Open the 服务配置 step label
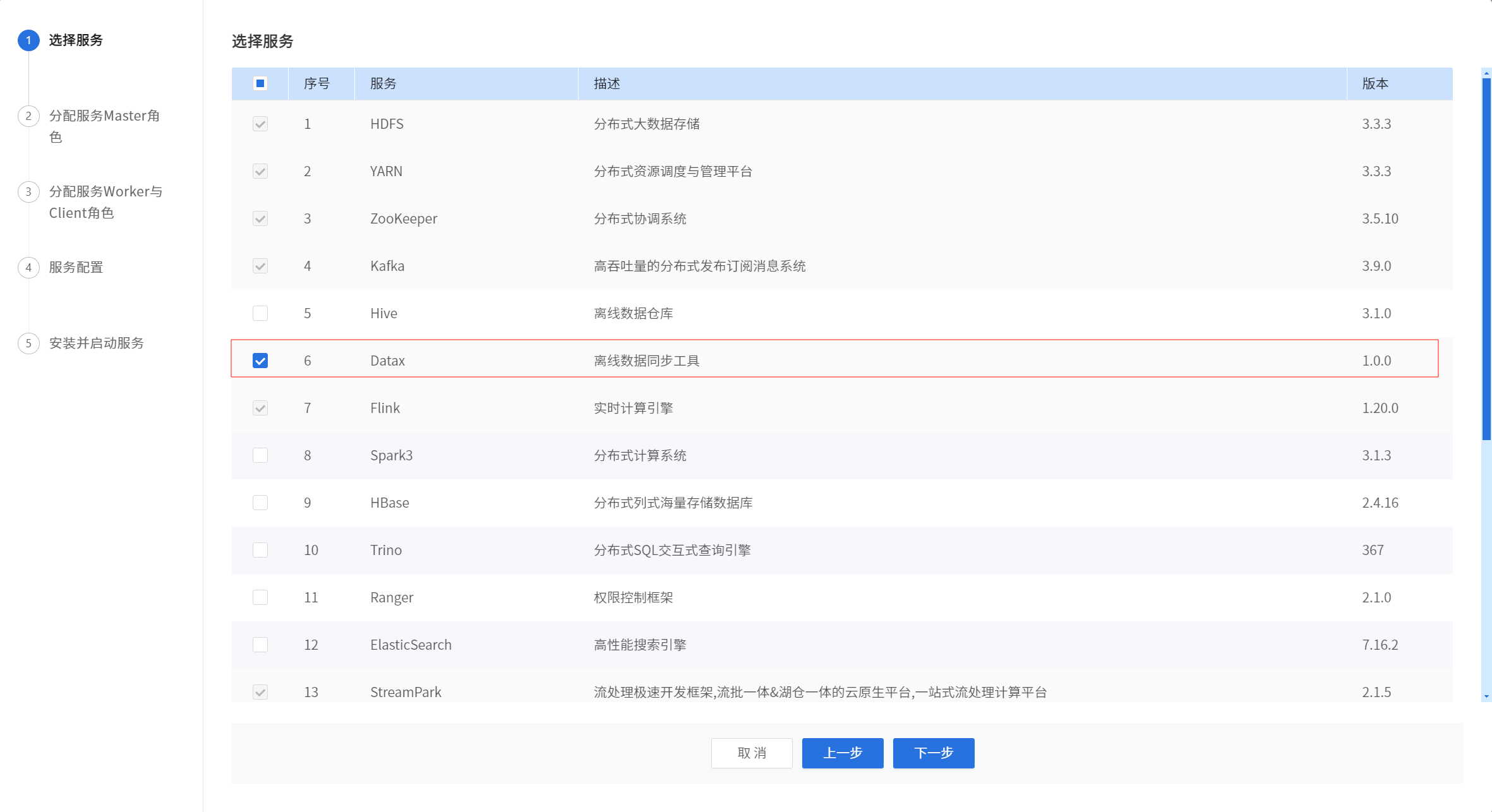 point(76,268)
